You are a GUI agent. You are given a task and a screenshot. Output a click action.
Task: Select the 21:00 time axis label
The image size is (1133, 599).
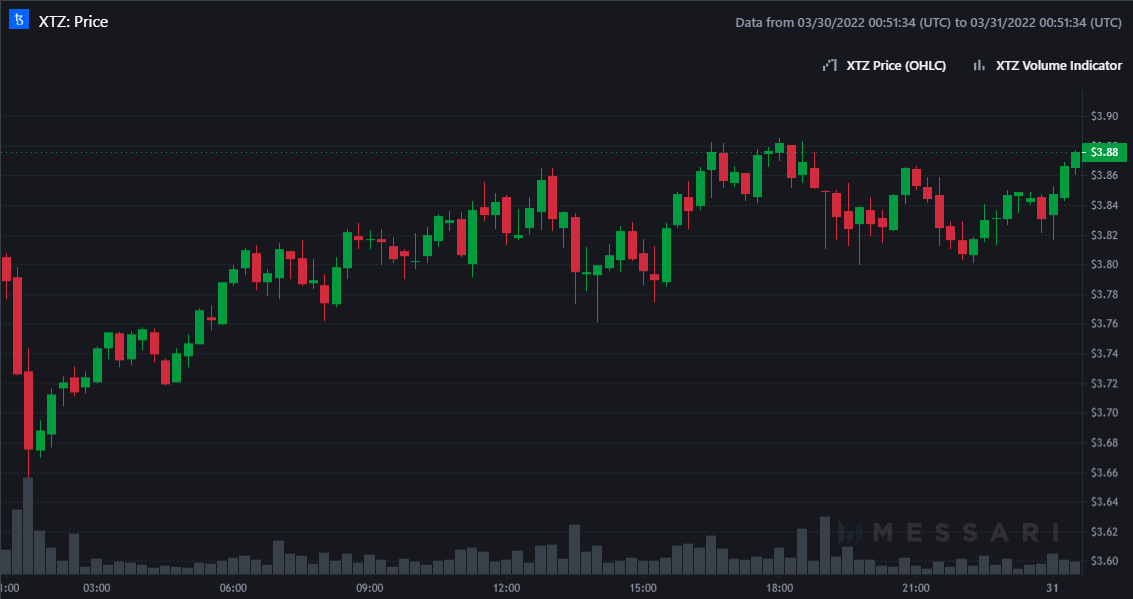(916, 587)
